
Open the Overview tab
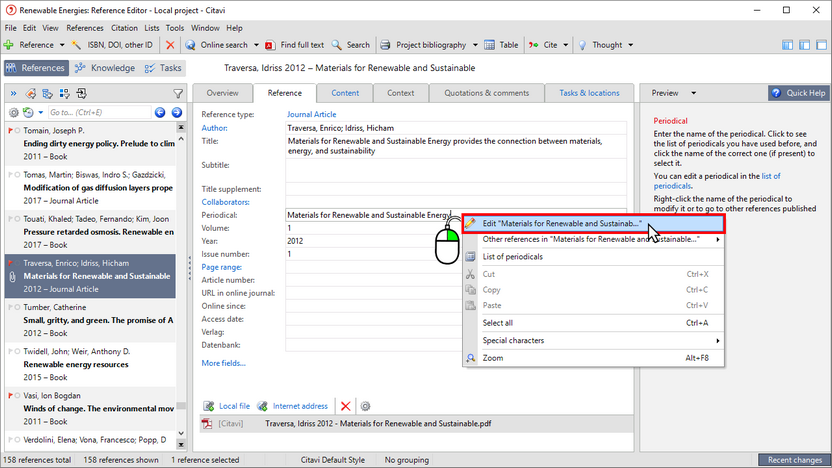coord(222,93)
